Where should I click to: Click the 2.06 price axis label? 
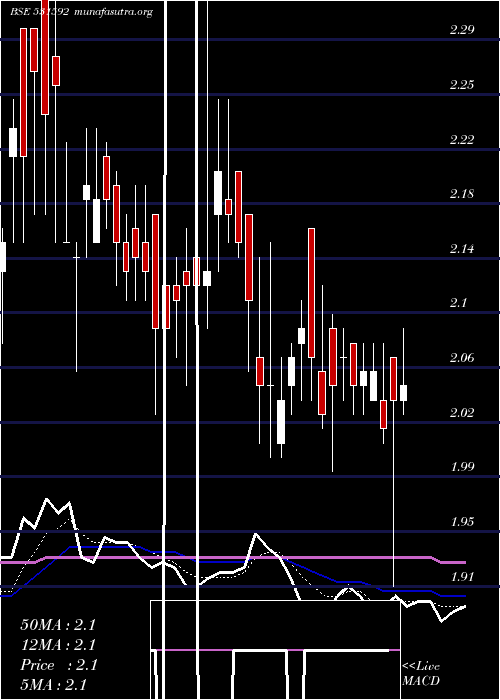(462, 358)
